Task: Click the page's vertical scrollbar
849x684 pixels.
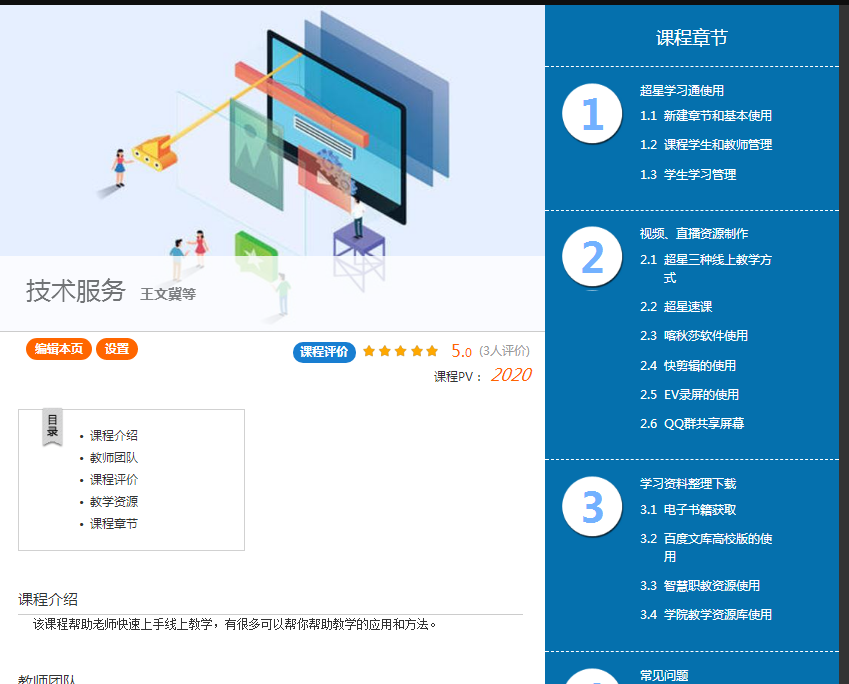Action: [x=844, y=344]
